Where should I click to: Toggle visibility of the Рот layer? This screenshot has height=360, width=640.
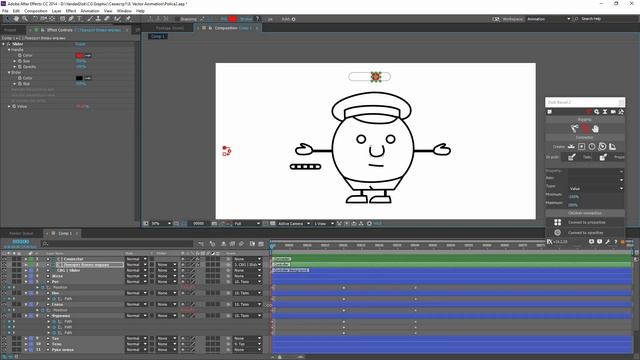(x=4, y=282)
